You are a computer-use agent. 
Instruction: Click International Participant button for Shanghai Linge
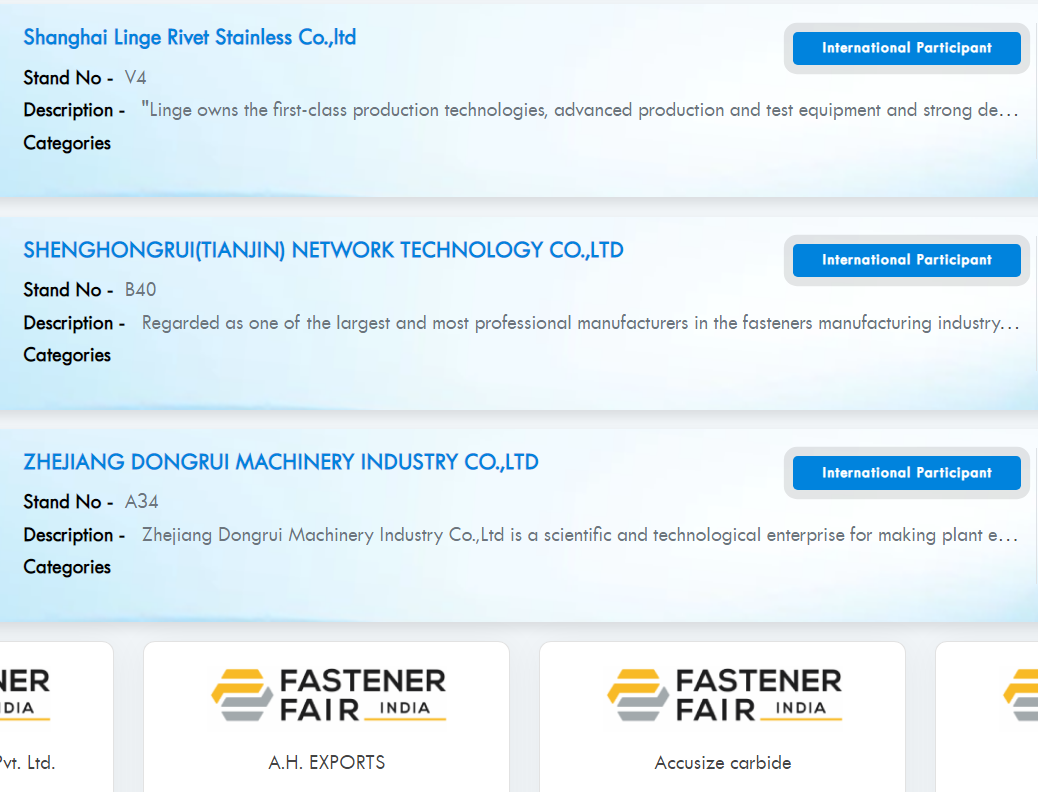(x=906, y=48)
